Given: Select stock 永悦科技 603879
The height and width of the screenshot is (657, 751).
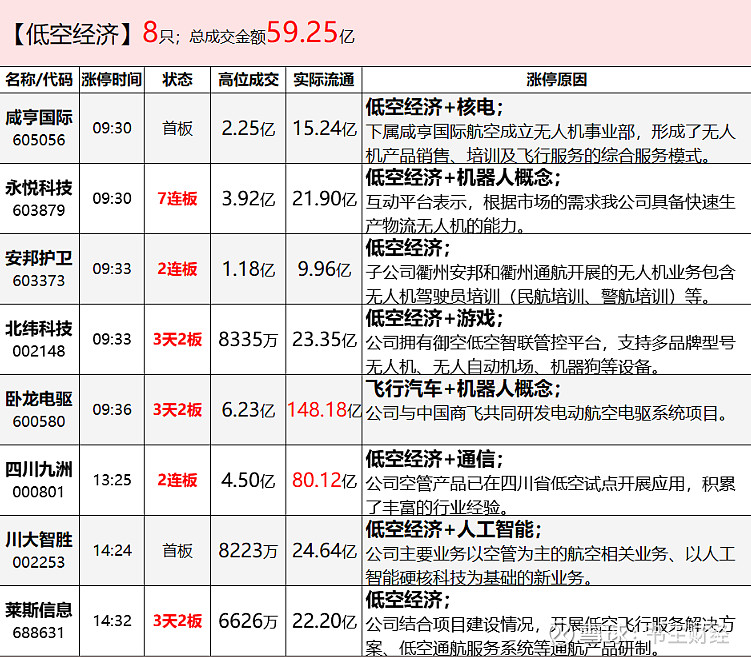Looking at the screenshot, I should point(39,199).
